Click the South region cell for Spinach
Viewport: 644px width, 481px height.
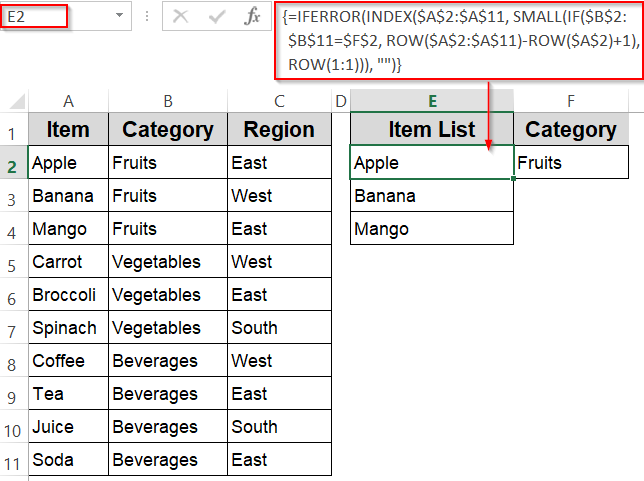click(279, 328)
